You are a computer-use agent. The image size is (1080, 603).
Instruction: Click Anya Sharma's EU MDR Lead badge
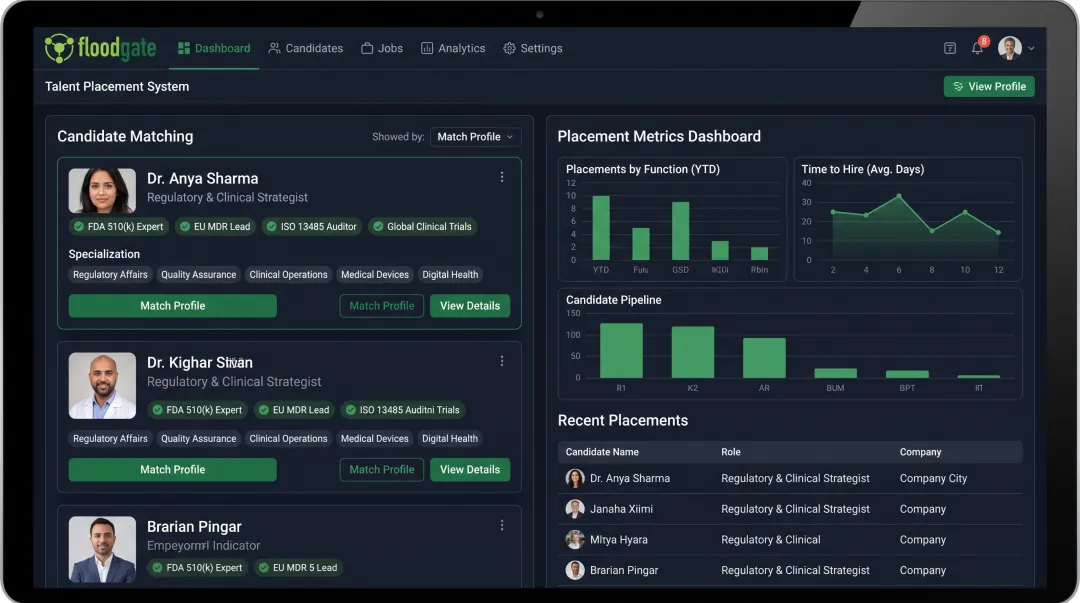pos(216,227)
